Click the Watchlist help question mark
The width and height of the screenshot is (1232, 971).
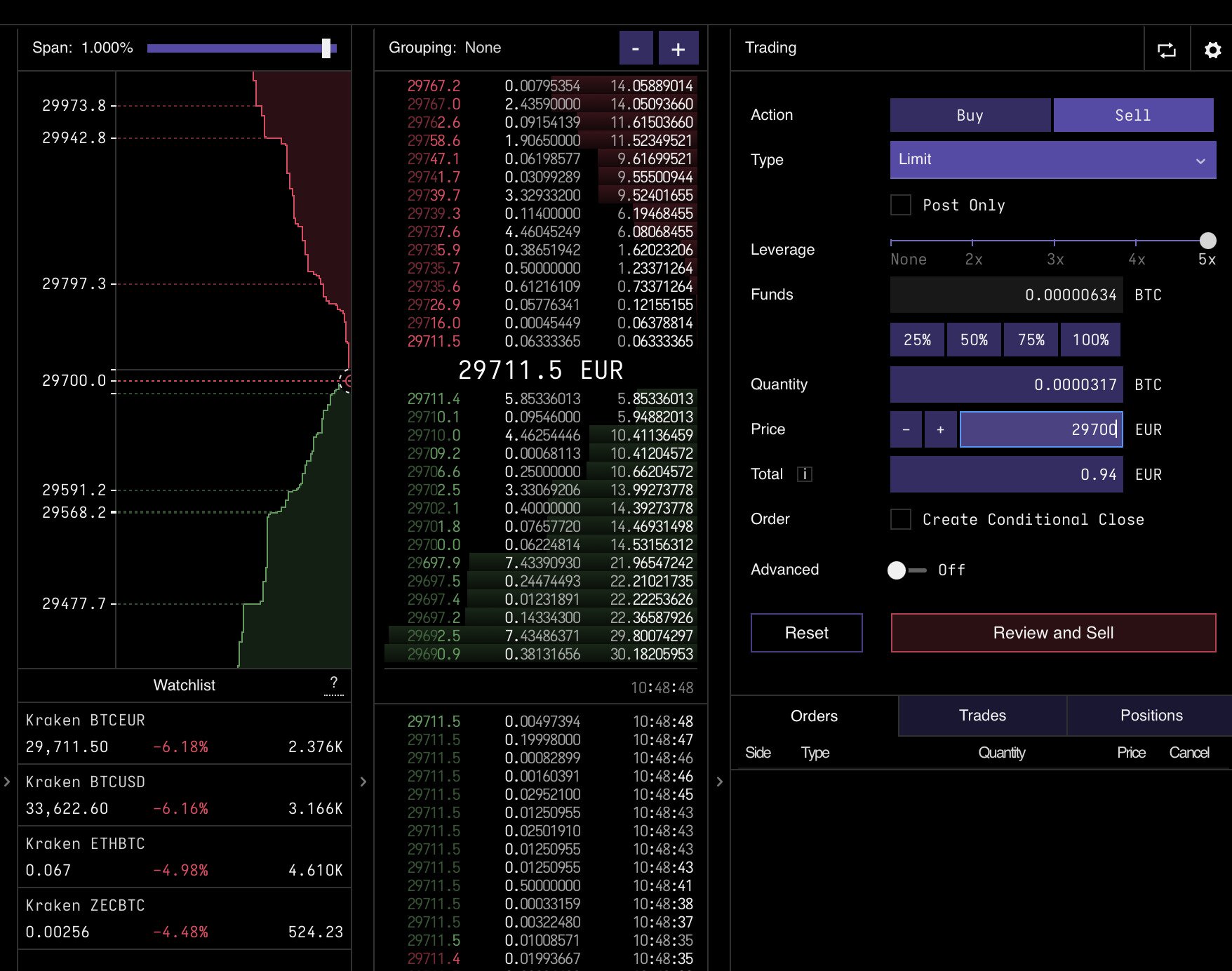334,684
